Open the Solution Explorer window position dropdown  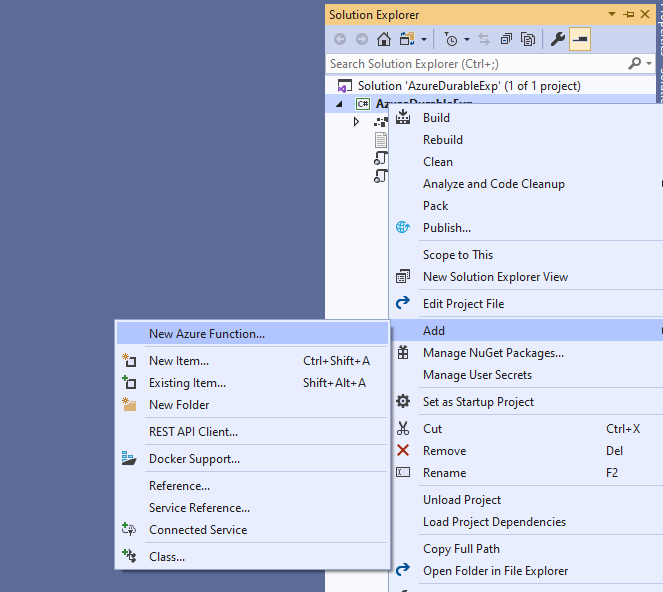[611, 14]
